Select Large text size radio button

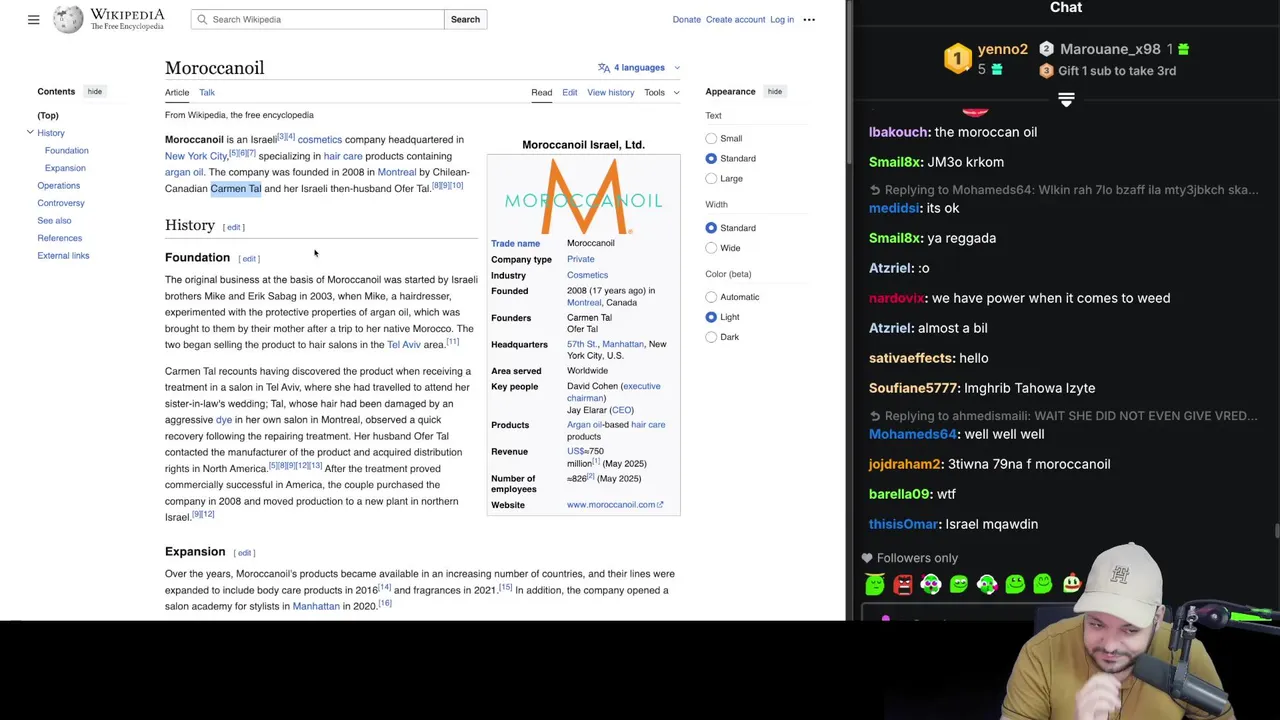pos(711,178)
